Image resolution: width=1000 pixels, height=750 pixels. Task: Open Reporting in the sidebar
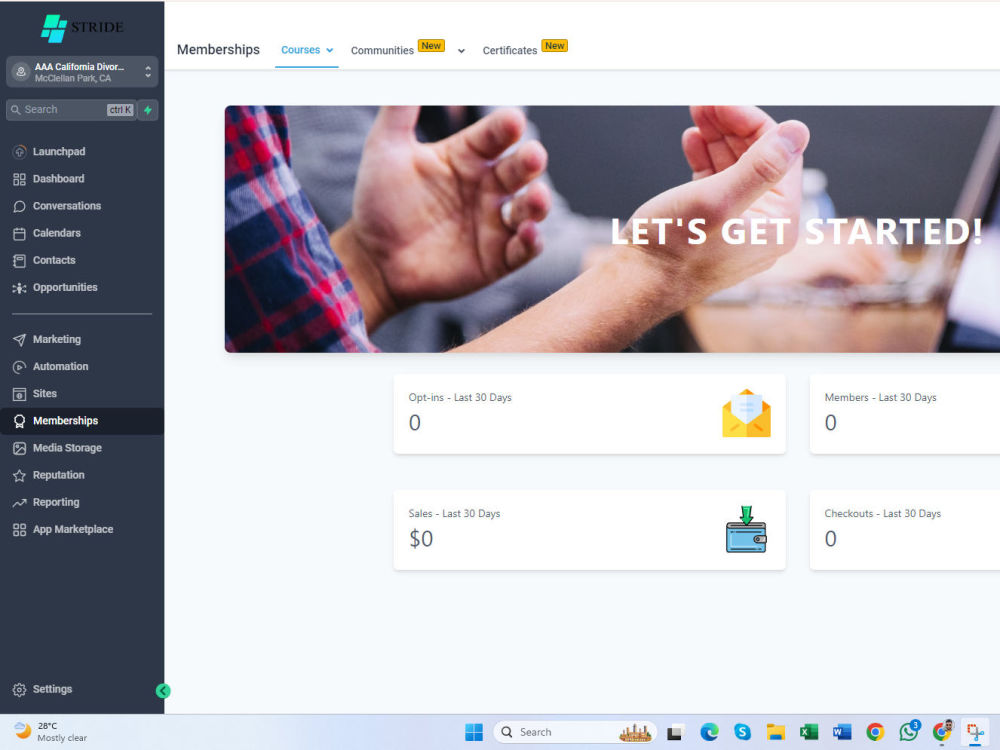coord(55,503)
